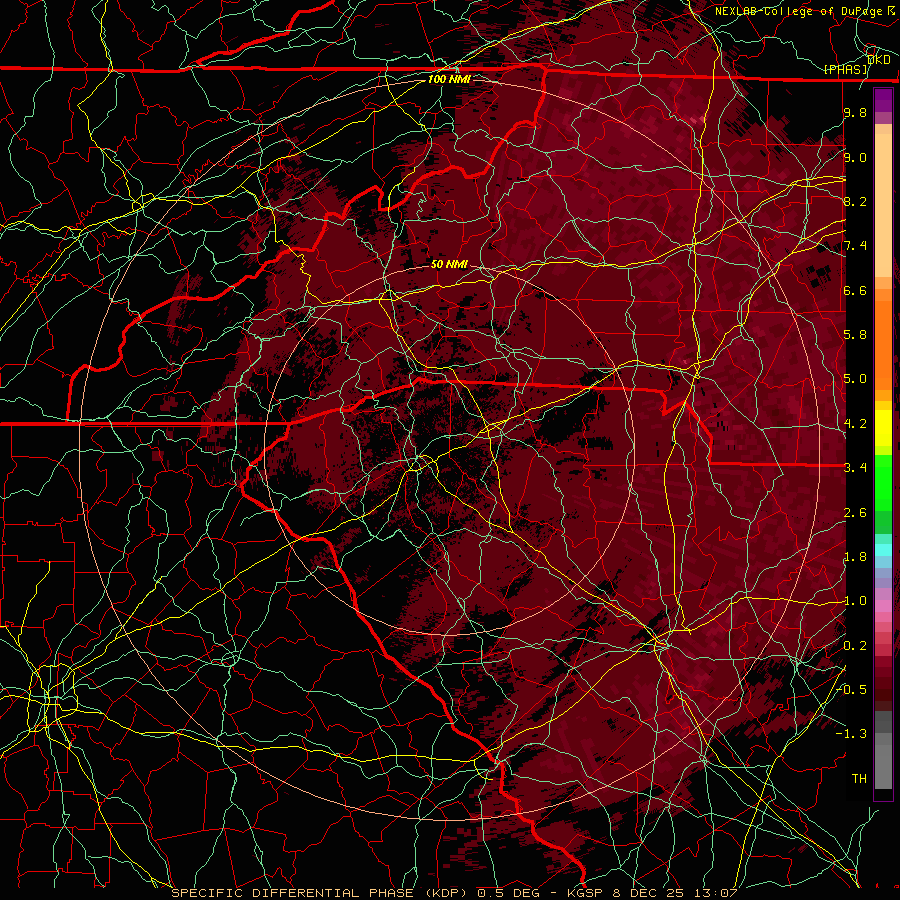Click the NEXLAB-College of DuPage label
900x900 pixels.
[798, 11]
